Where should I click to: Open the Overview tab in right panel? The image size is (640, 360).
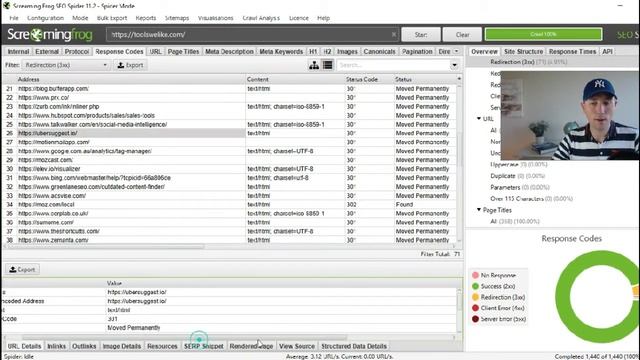tap(484, 51)
